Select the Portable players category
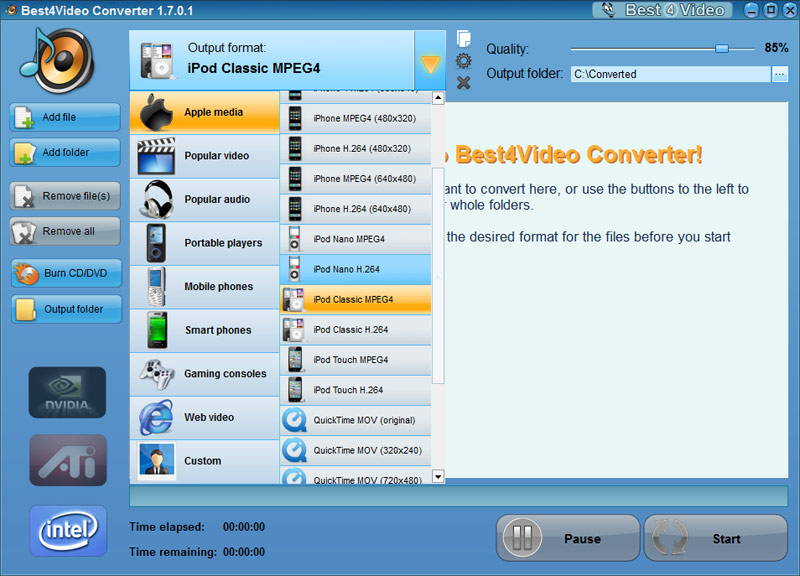 tap(205, 243)
